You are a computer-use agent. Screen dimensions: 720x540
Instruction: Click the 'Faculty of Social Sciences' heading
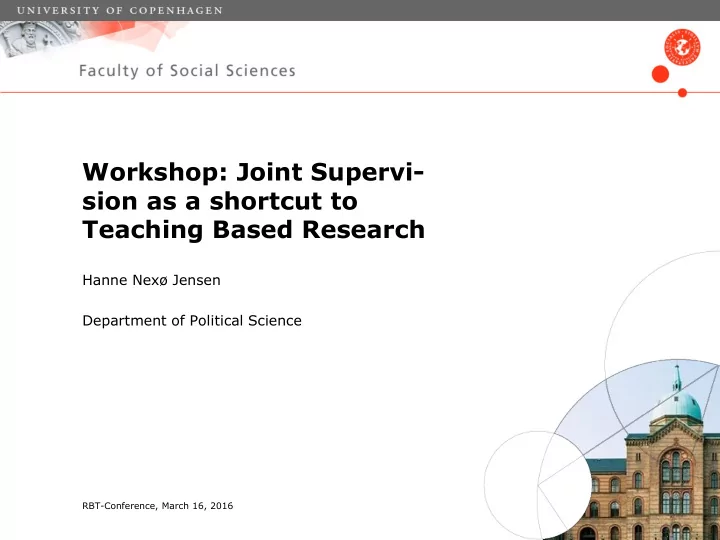click(187, 71)
